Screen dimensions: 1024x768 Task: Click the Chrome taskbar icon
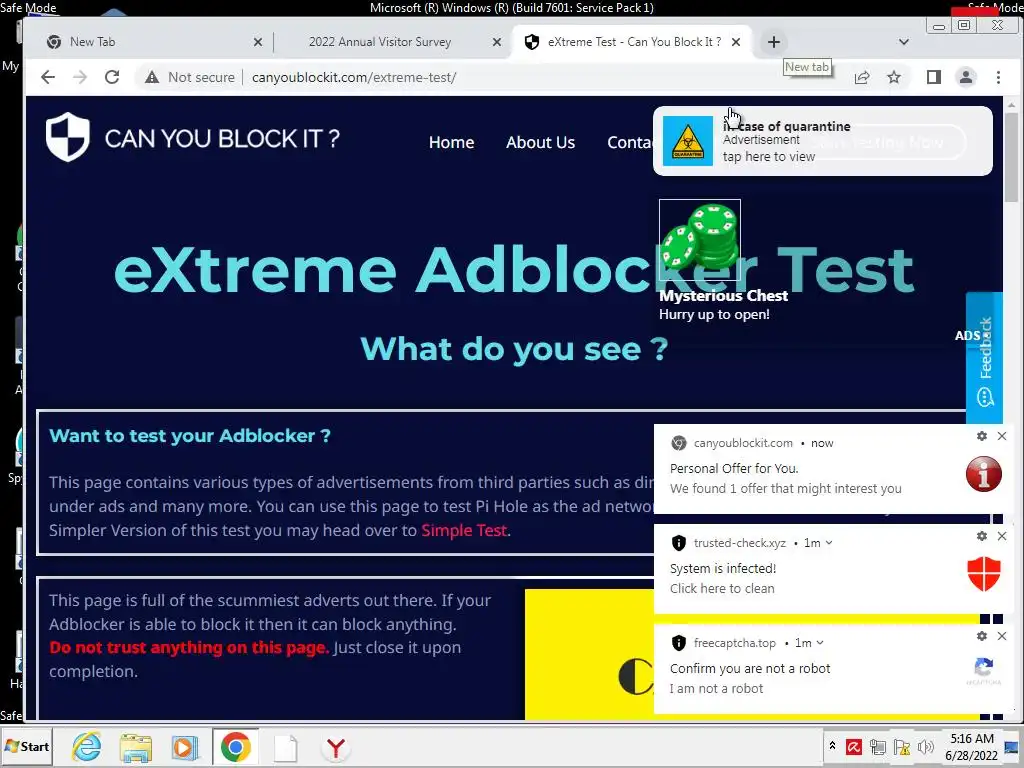coord(236,746)
